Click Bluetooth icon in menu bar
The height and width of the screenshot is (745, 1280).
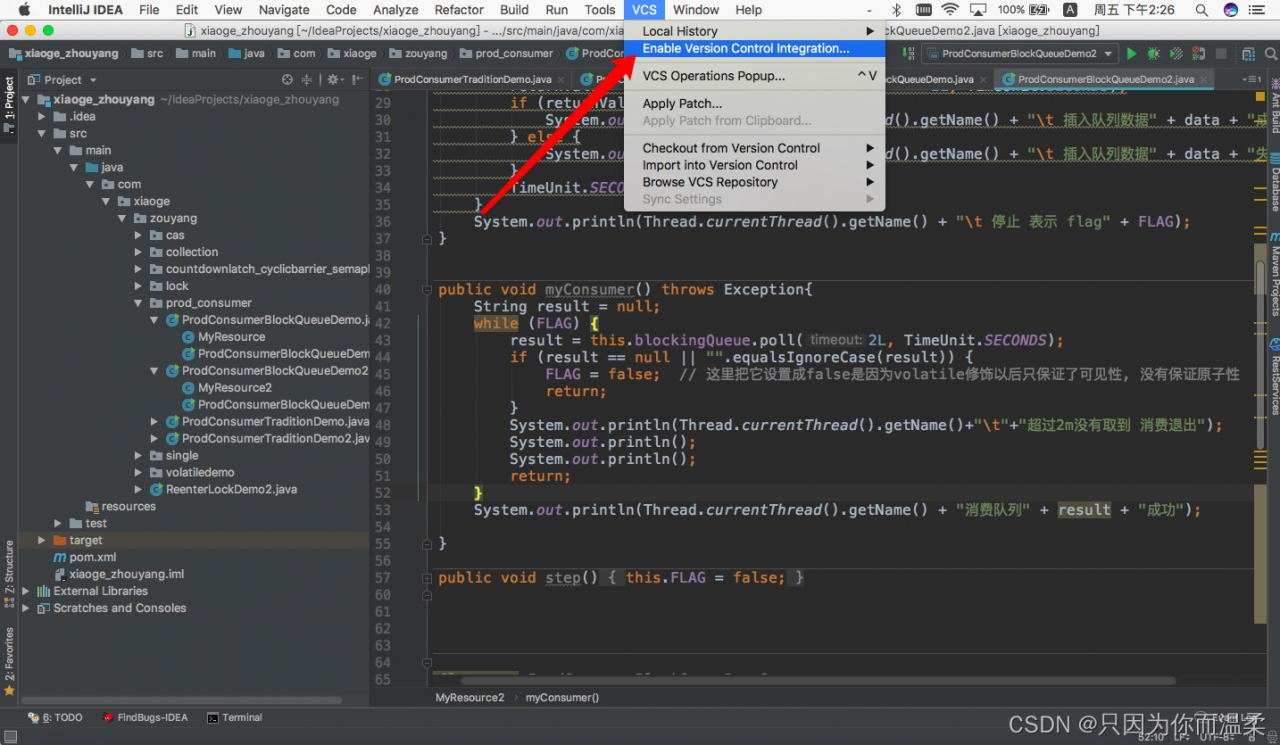897,10
